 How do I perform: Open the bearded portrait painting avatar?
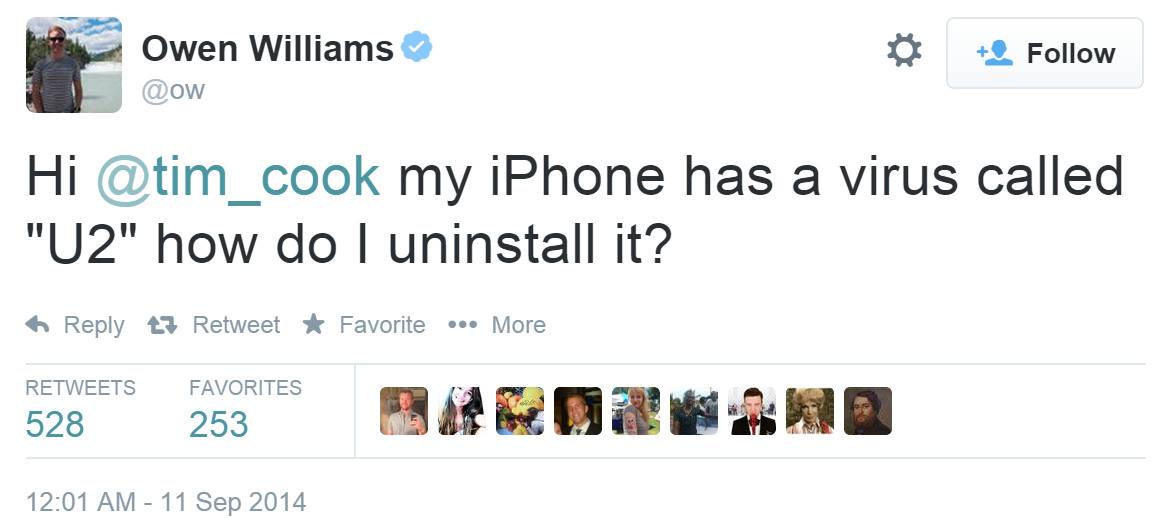coord(868,410)
